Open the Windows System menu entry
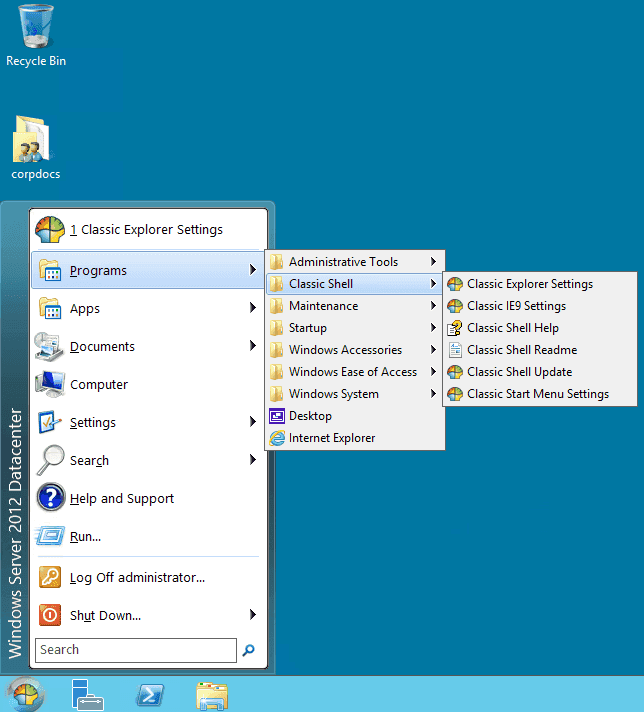The height and width of the screenshot is (712, 644). (355, 394)
